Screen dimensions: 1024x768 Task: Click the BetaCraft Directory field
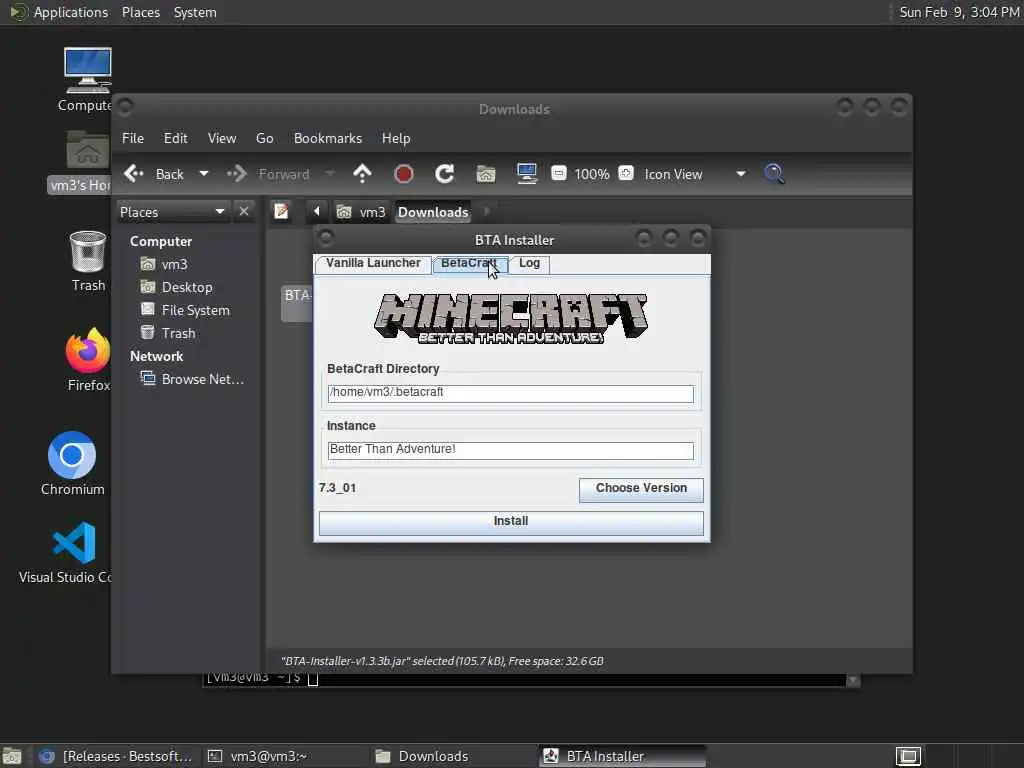tap(510, 392)
